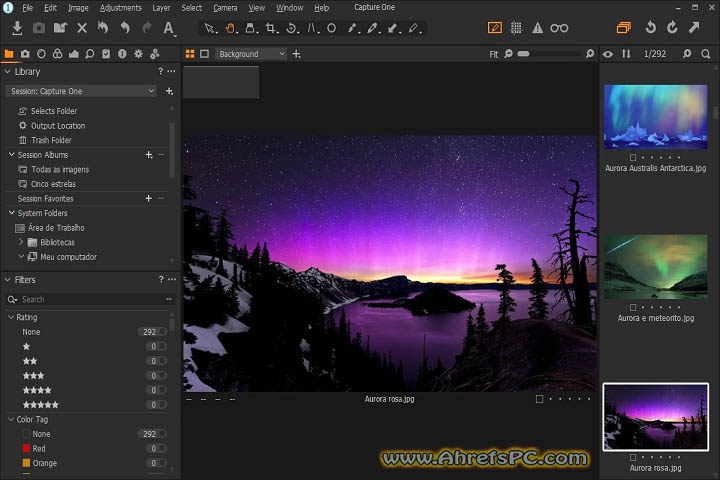The width and height of the screenshot is (720, 480).
Task: Open the Lens tool tab
Action: click(41, 54)
